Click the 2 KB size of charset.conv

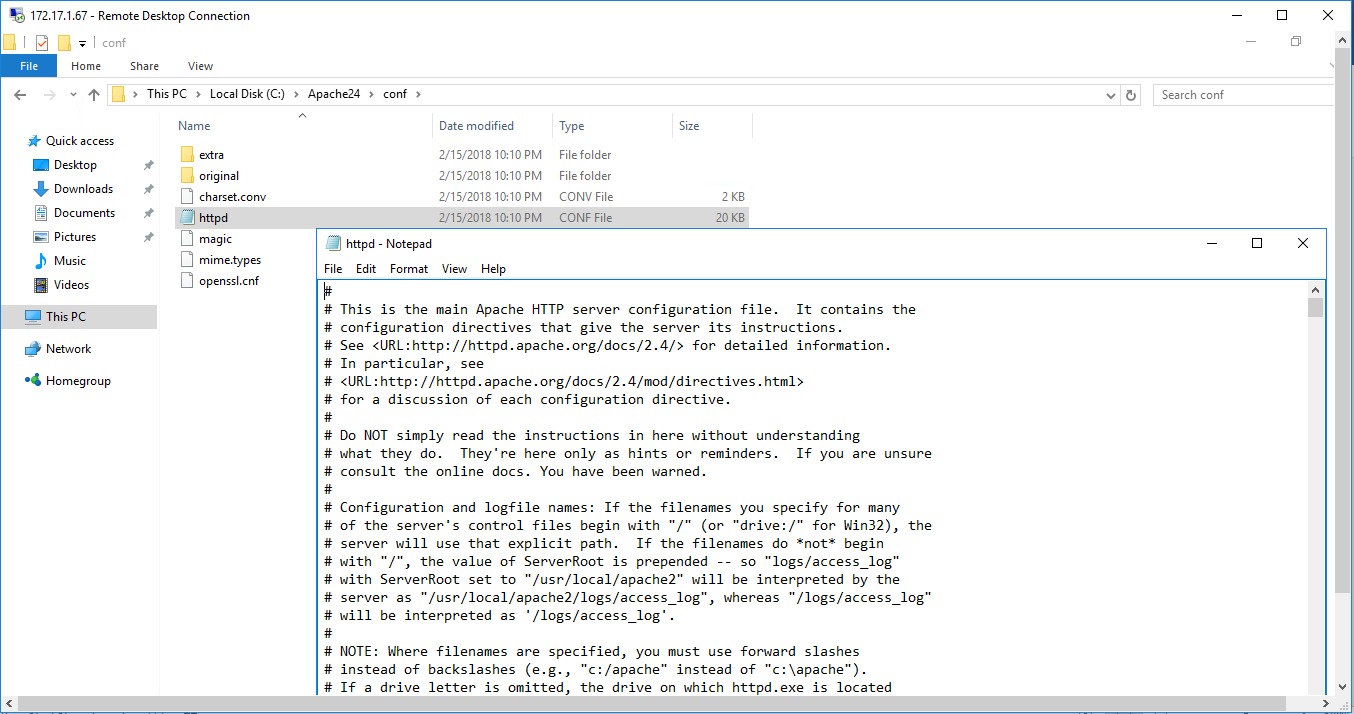tap(733, 197)
